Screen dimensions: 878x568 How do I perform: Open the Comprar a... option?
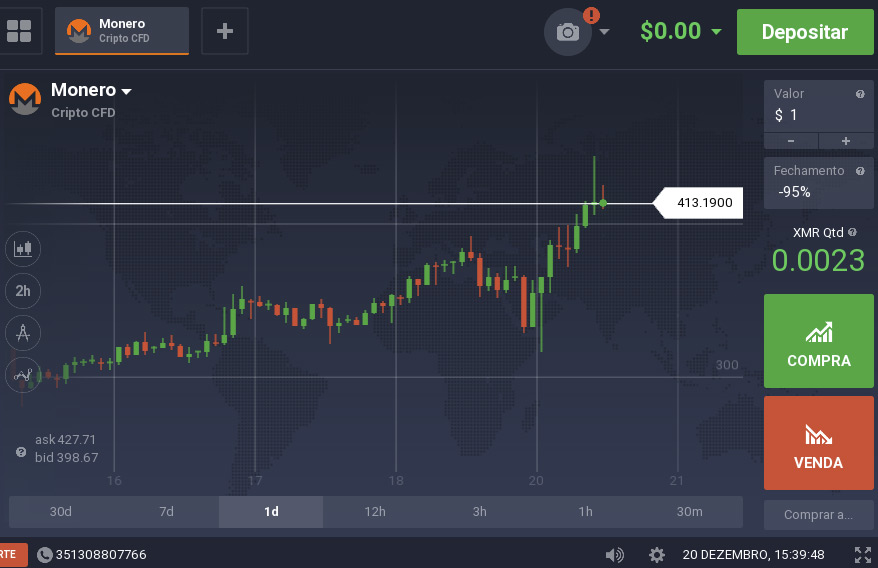pos(819,515)
